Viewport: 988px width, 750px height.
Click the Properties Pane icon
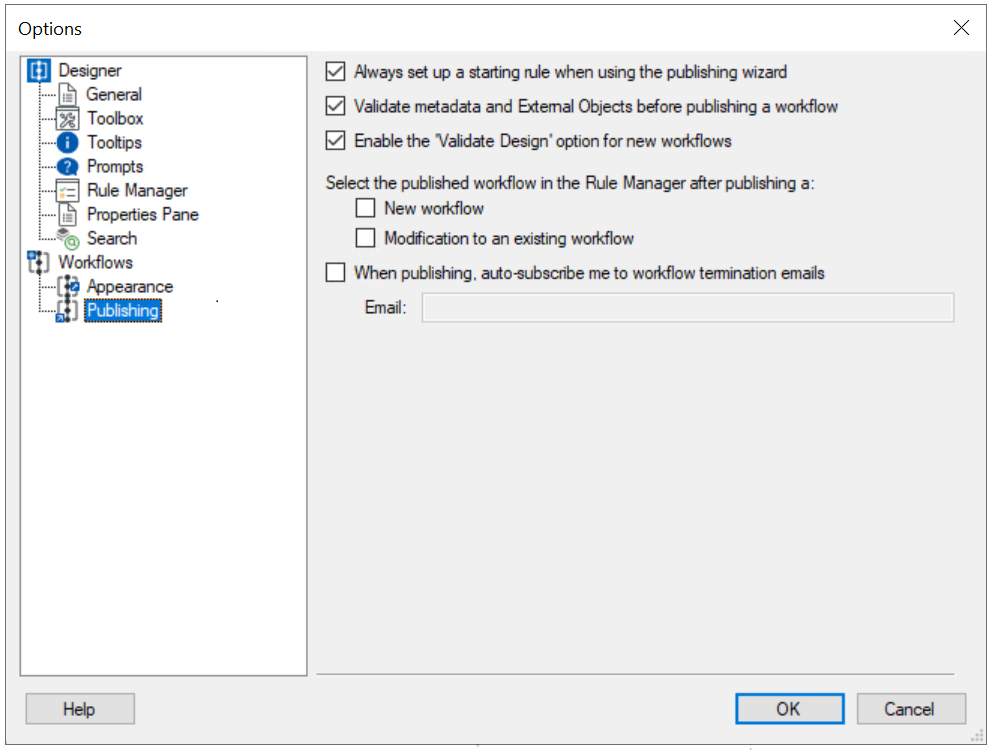pos(68,215)
